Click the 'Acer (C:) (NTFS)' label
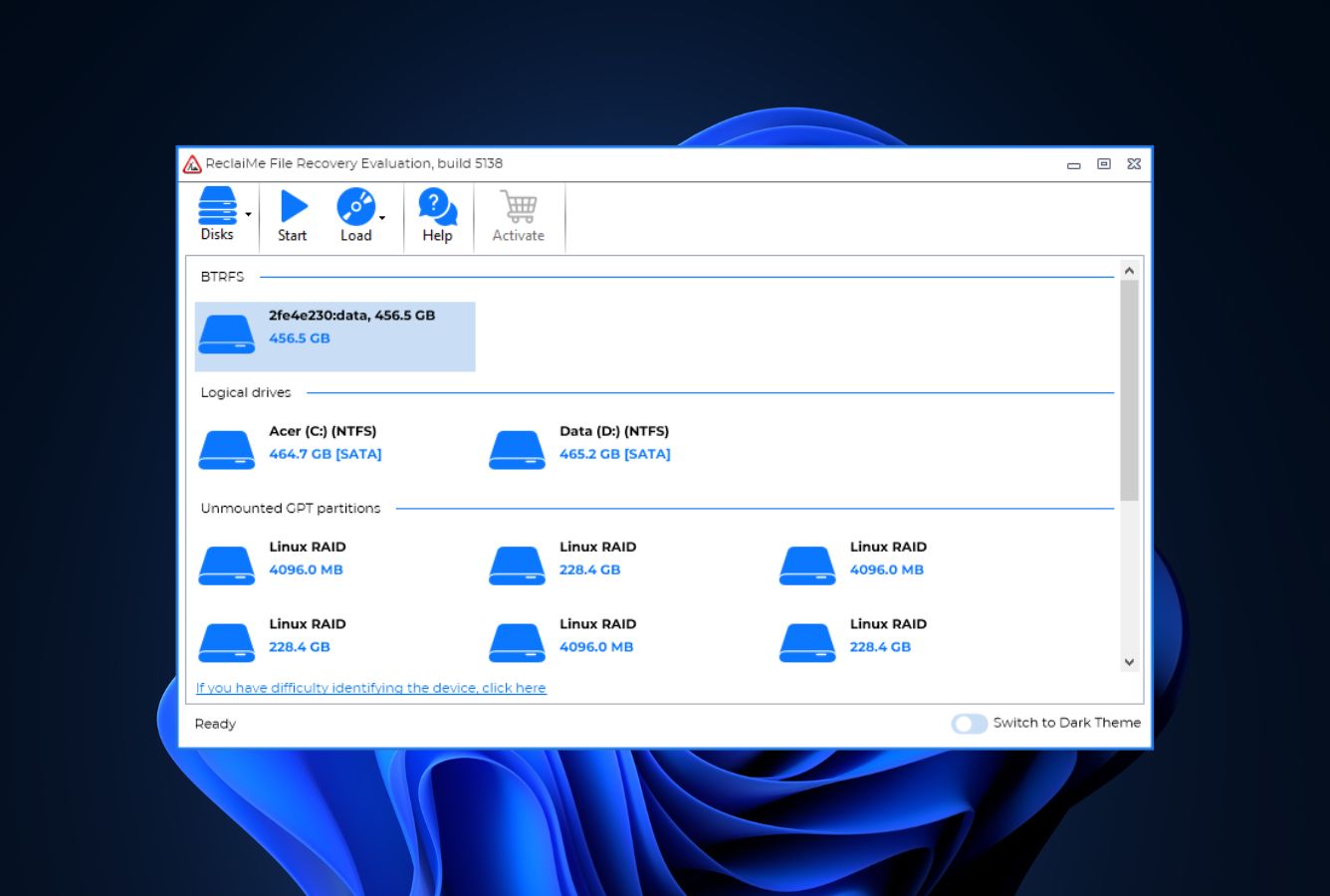Image resolution: width=1330 pixels, height=896 pixels. click(323, 431)
